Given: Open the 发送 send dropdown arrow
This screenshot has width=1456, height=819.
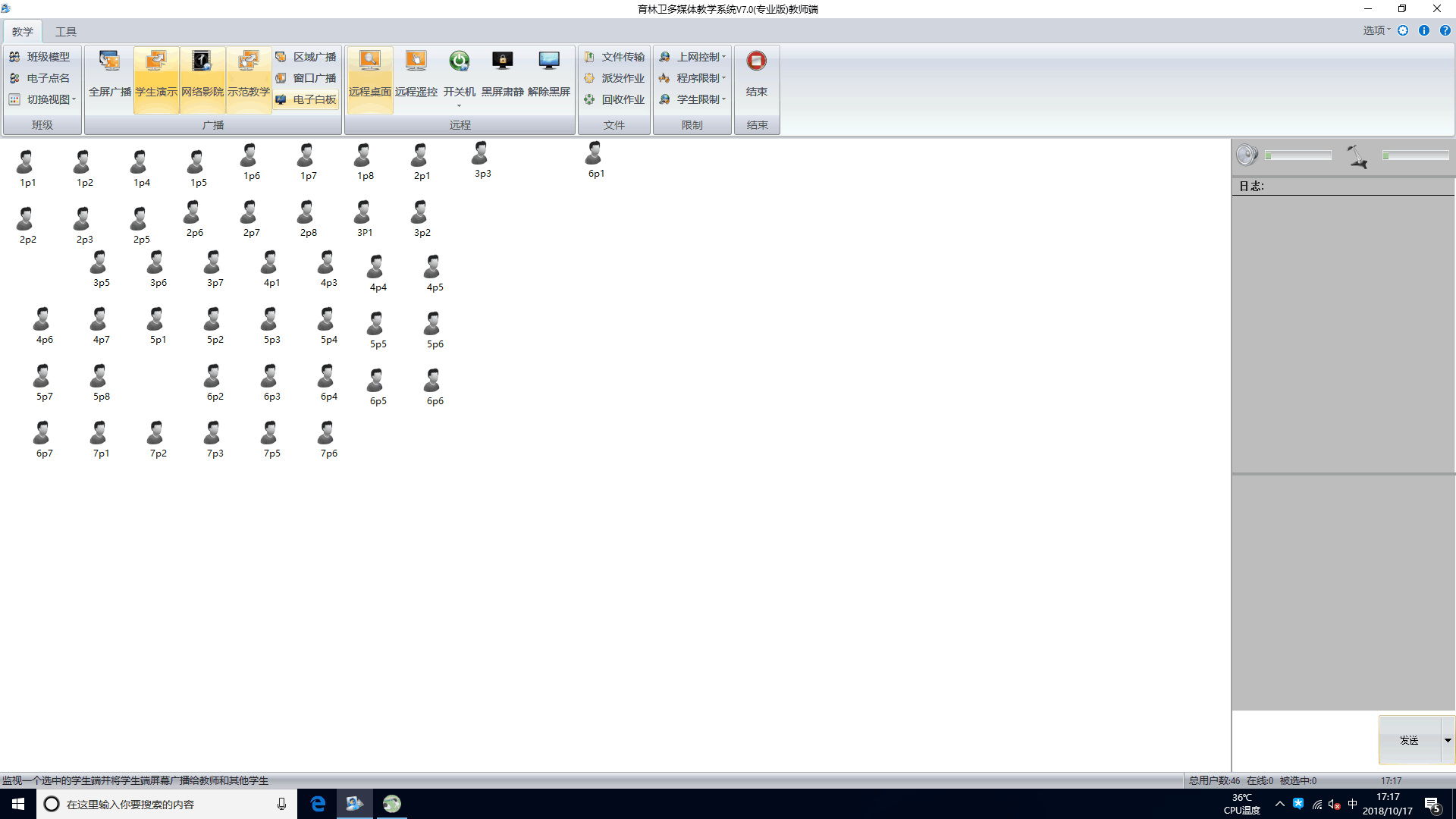Looking at the screenshot, I should pos(1448,740).
